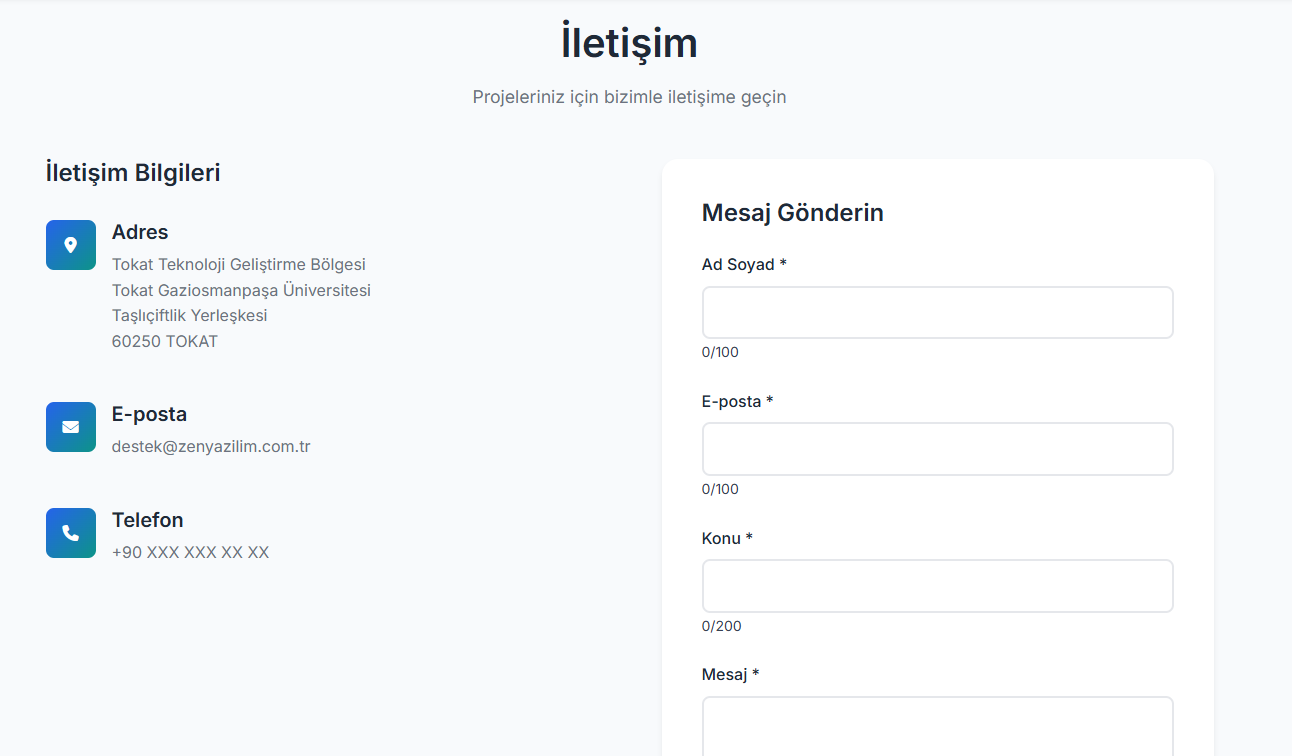Click into the E-posta form input
Viewport: 1292px width, 756px height.
click(x=937, y=449)
